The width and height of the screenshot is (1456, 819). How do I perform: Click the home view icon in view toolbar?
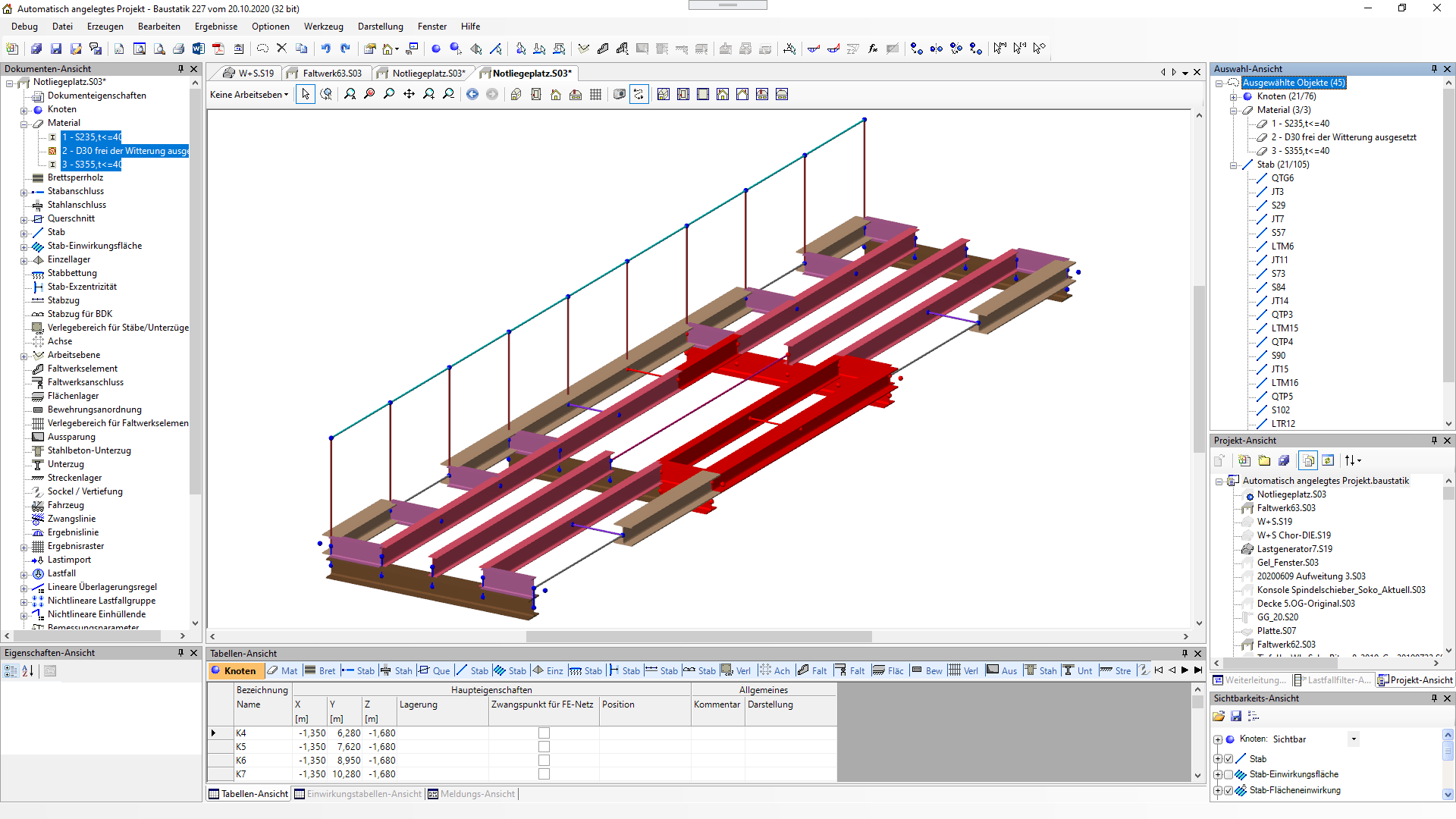coord(556,94)
